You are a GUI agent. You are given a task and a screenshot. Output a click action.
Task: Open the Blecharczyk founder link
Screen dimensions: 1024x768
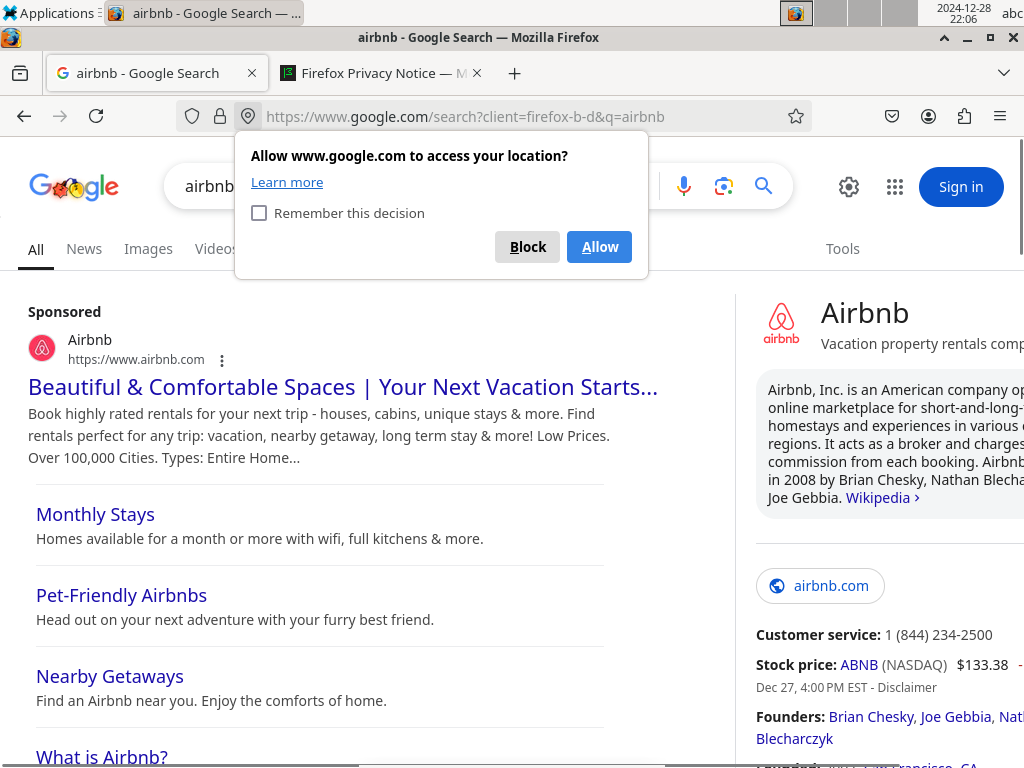click(794, 739)
